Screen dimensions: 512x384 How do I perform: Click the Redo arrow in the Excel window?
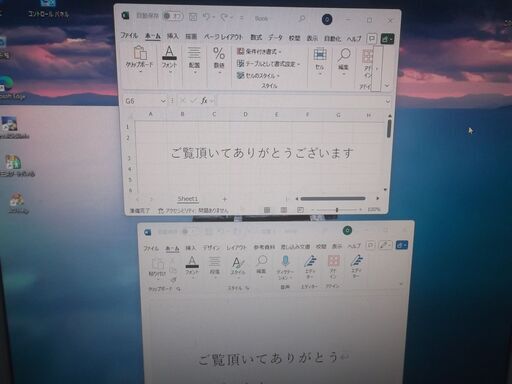(224, 17)
